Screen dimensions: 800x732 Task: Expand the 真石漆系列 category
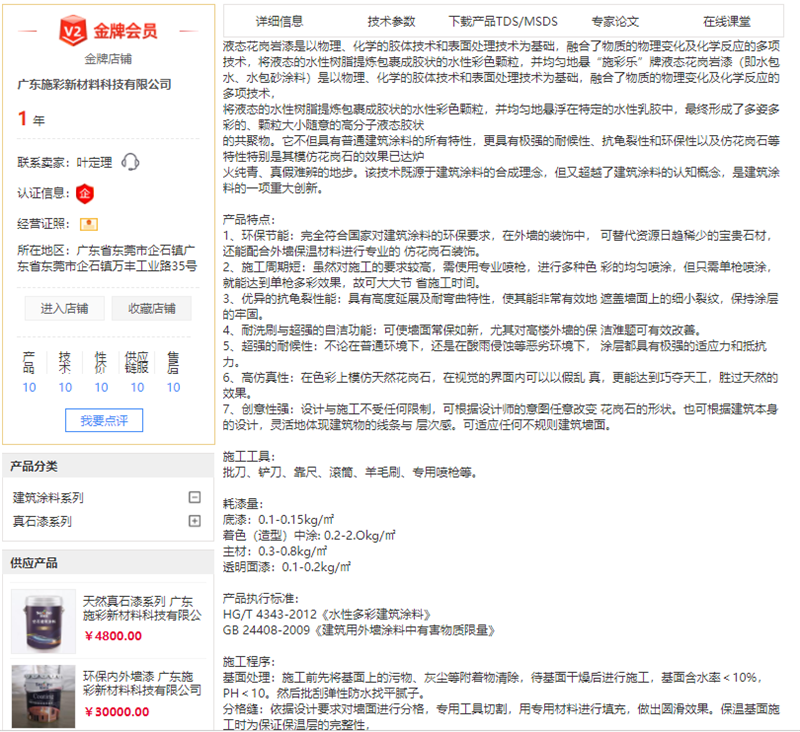pos(194,521)
